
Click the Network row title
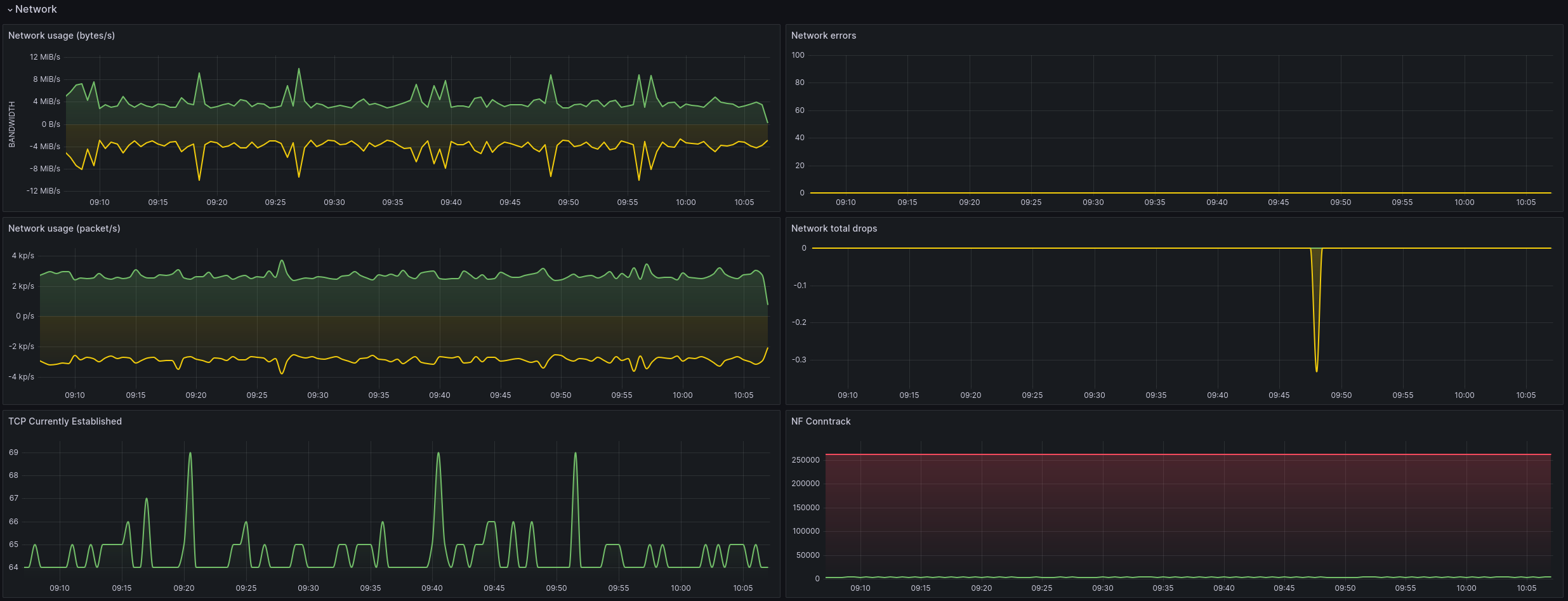click(36, 10)
